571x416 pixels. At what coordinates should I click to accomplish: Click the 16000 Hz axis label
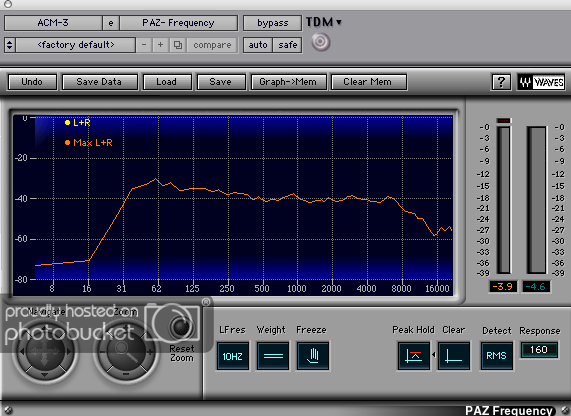(437, 289)
